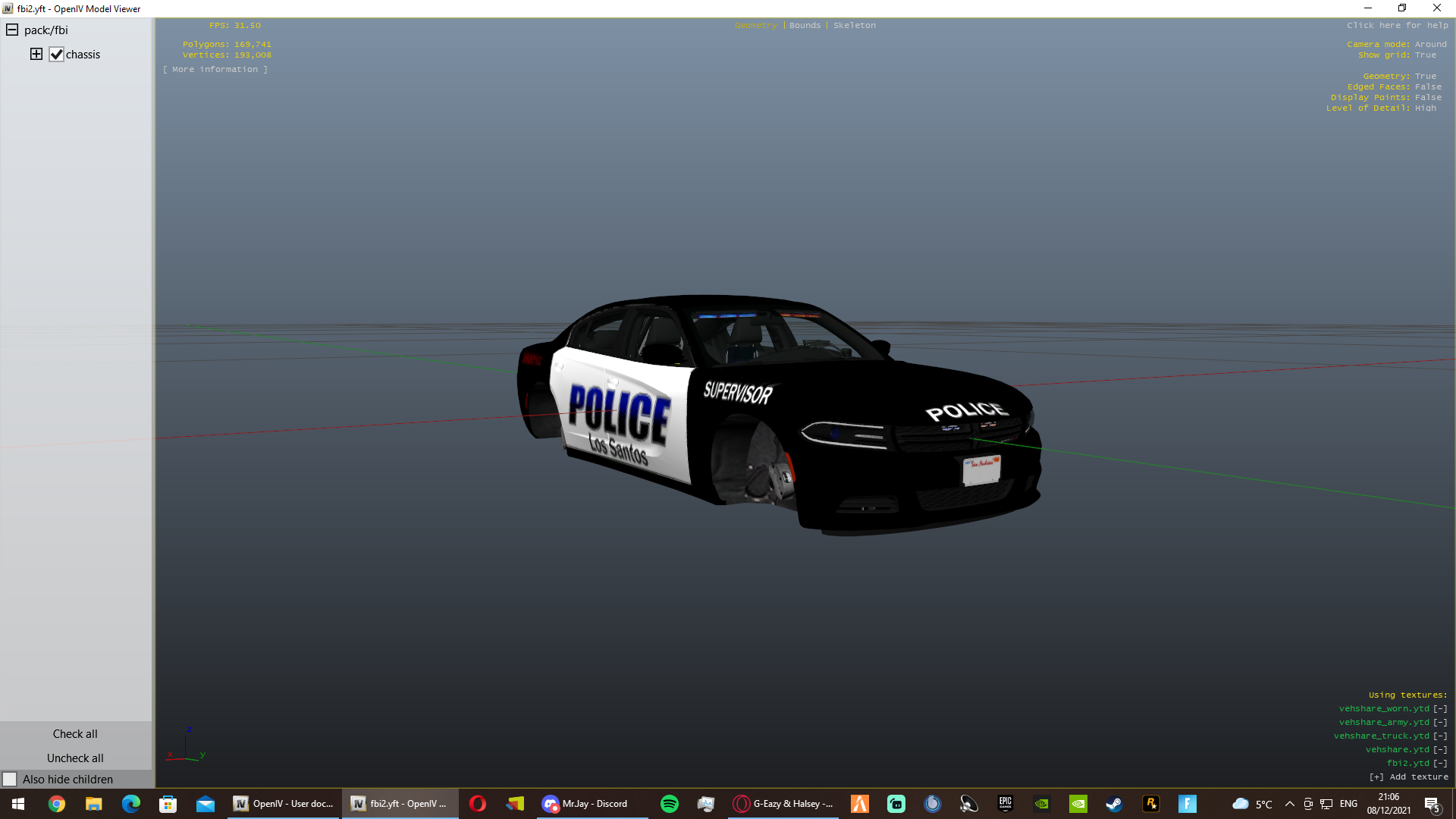The height and width of the screenshot is (819, 1456).
Task: Collapse the pack:/fbi tree root
Action: [x=12, y=30]
